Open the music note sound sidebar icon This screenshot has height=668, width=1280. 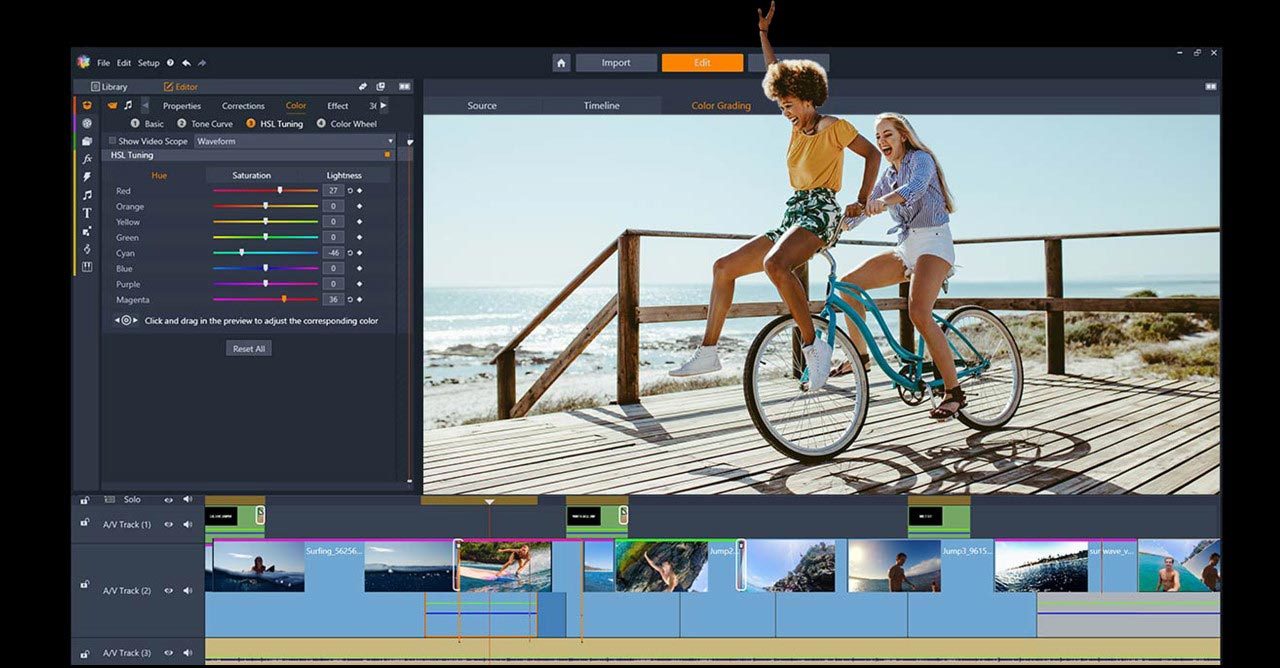(87, 195)
